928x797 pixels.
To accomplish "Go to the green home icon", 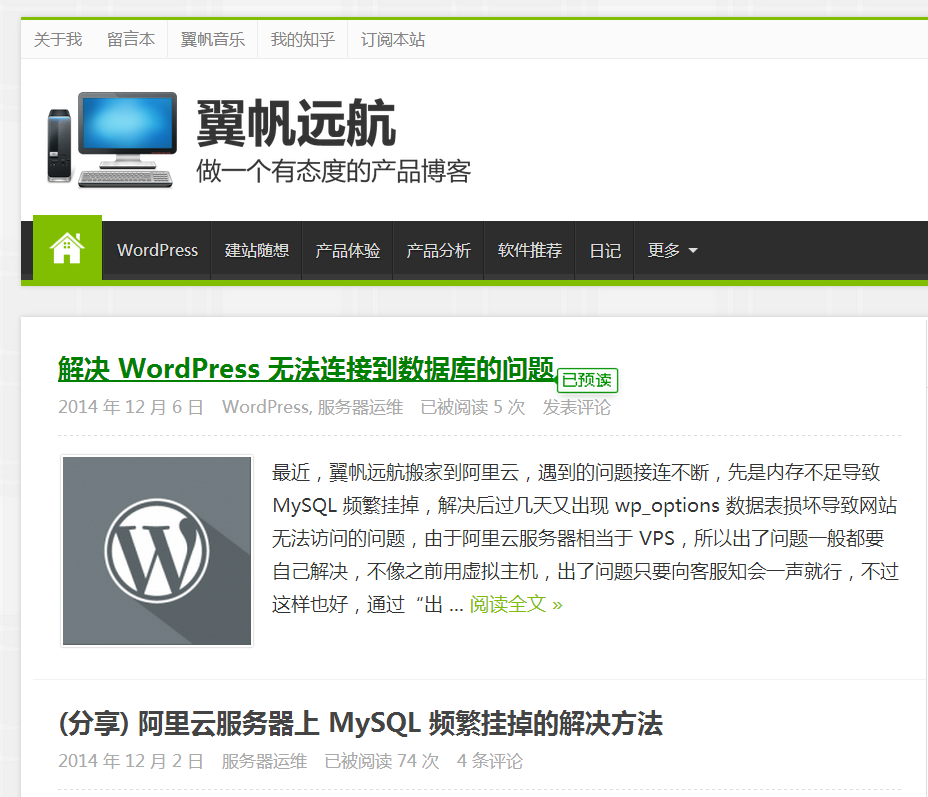I will click(67, 248).
